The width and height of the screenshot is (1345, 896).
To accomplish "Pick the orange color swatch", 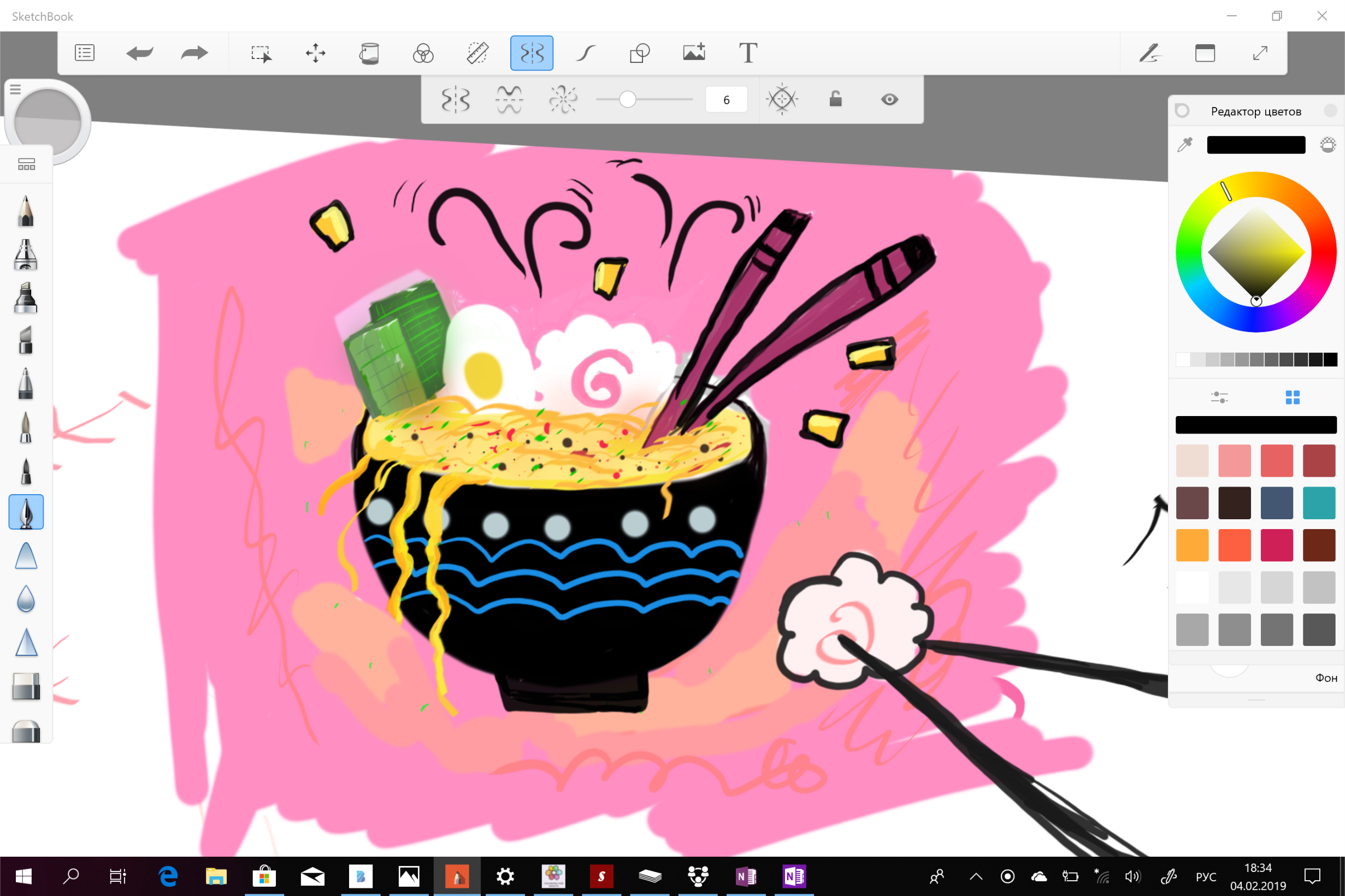I will click(x=1192, y=545).
